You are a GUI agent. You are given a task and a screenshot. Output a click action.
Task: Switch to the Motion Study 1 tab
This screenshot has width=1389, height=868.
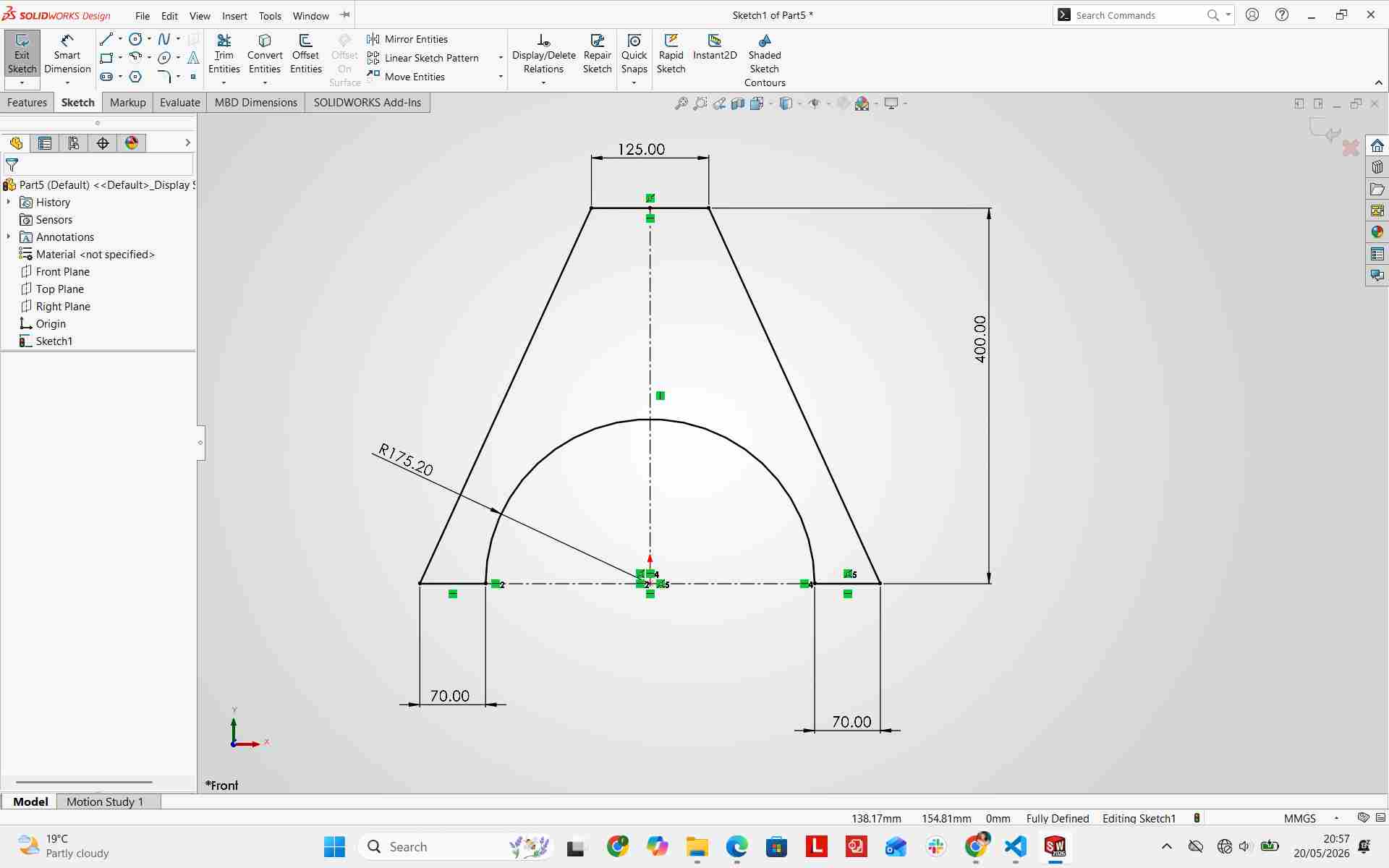tap(105, 801)
